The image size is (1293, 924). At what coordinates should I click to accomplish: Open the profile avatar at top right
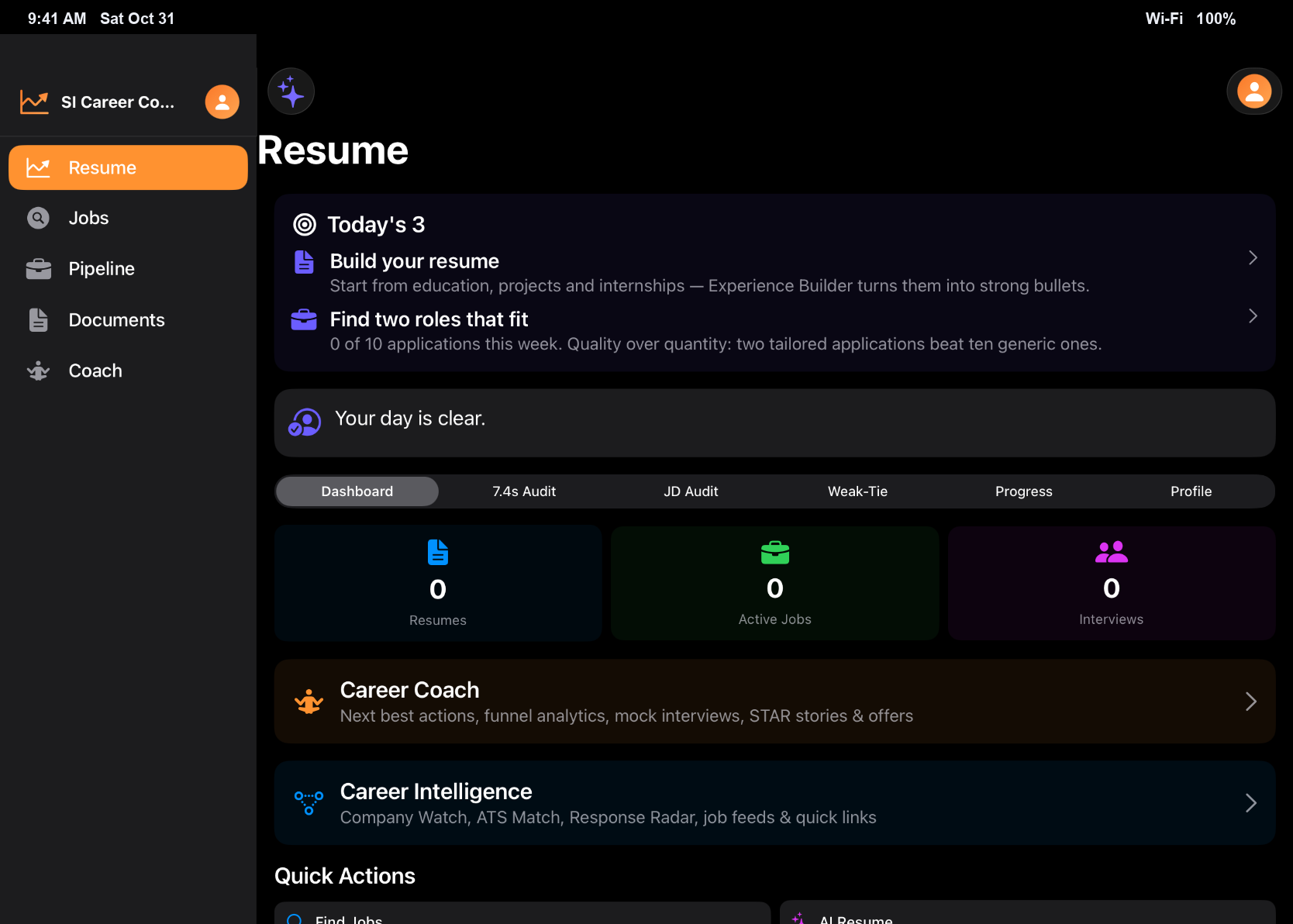(1253, 91)
